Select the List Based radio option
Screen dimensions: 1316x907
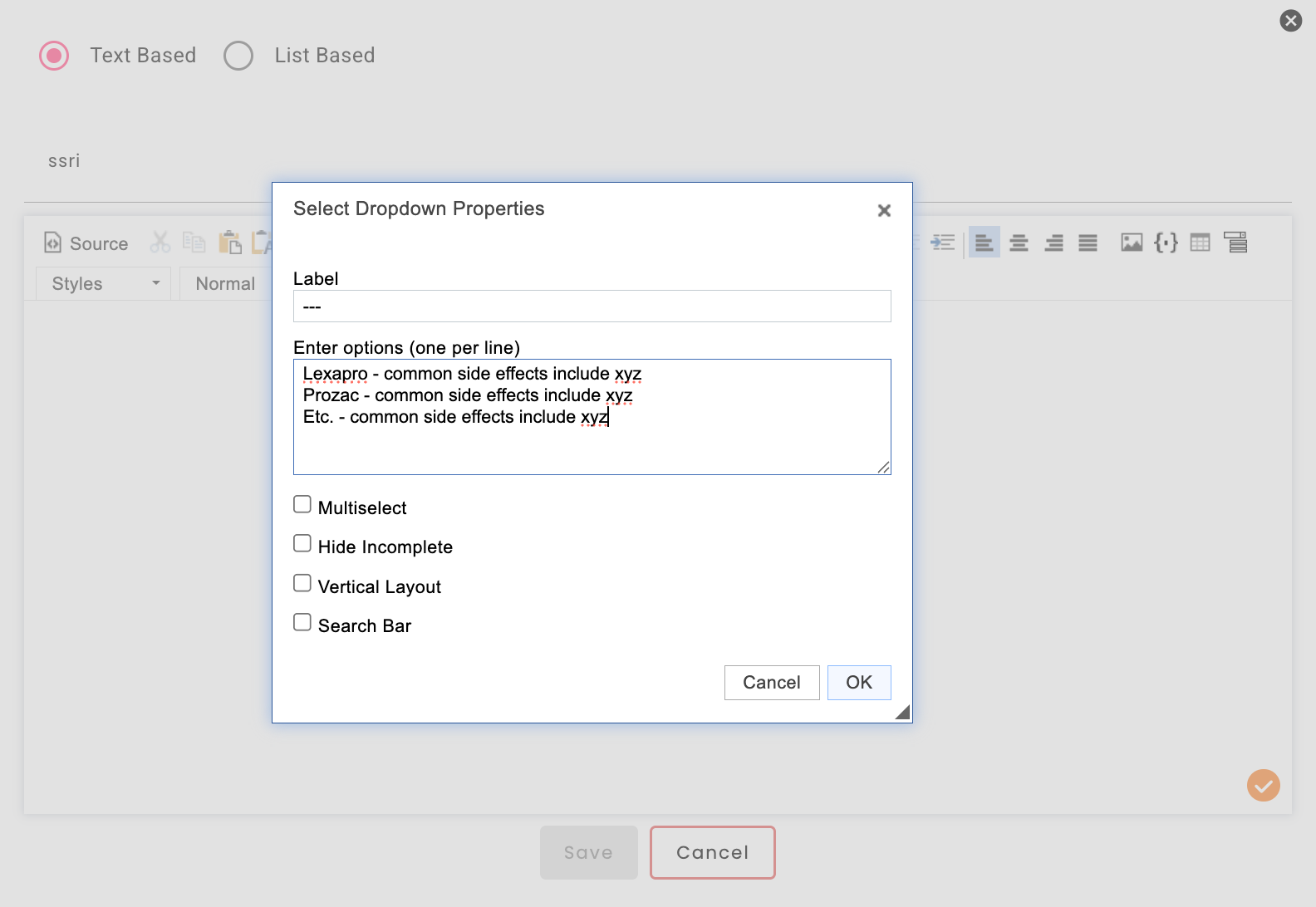238,56
